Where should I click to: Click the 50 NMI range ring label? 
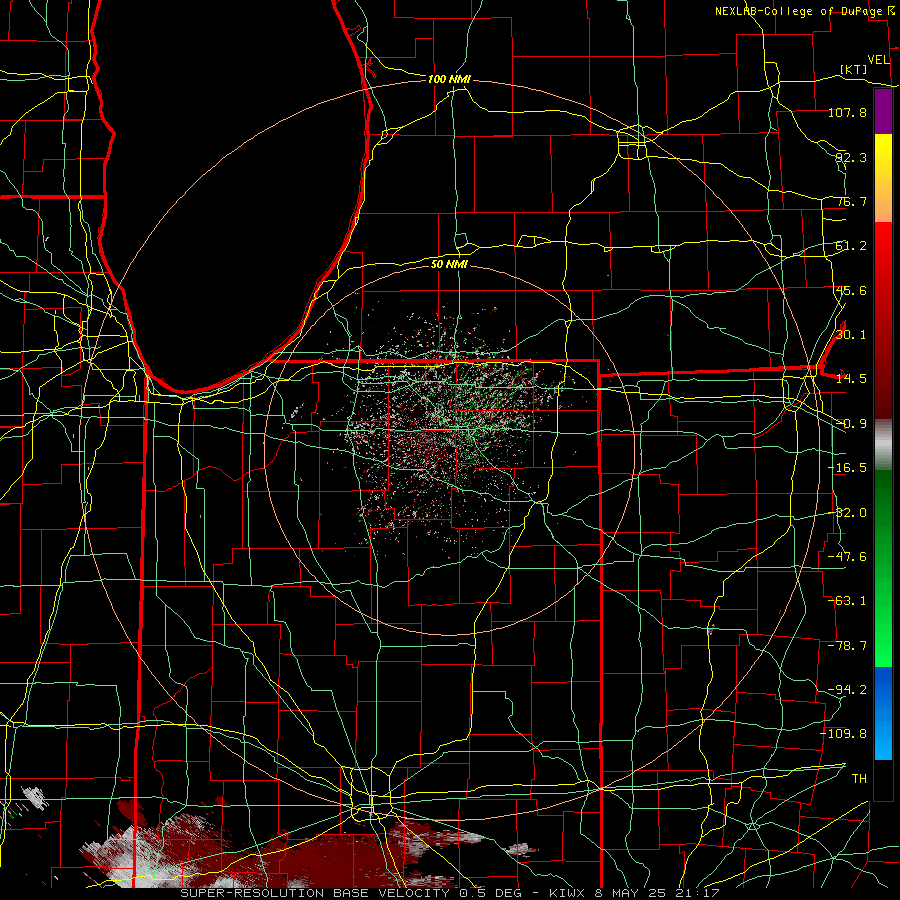[x=449, y=264]
